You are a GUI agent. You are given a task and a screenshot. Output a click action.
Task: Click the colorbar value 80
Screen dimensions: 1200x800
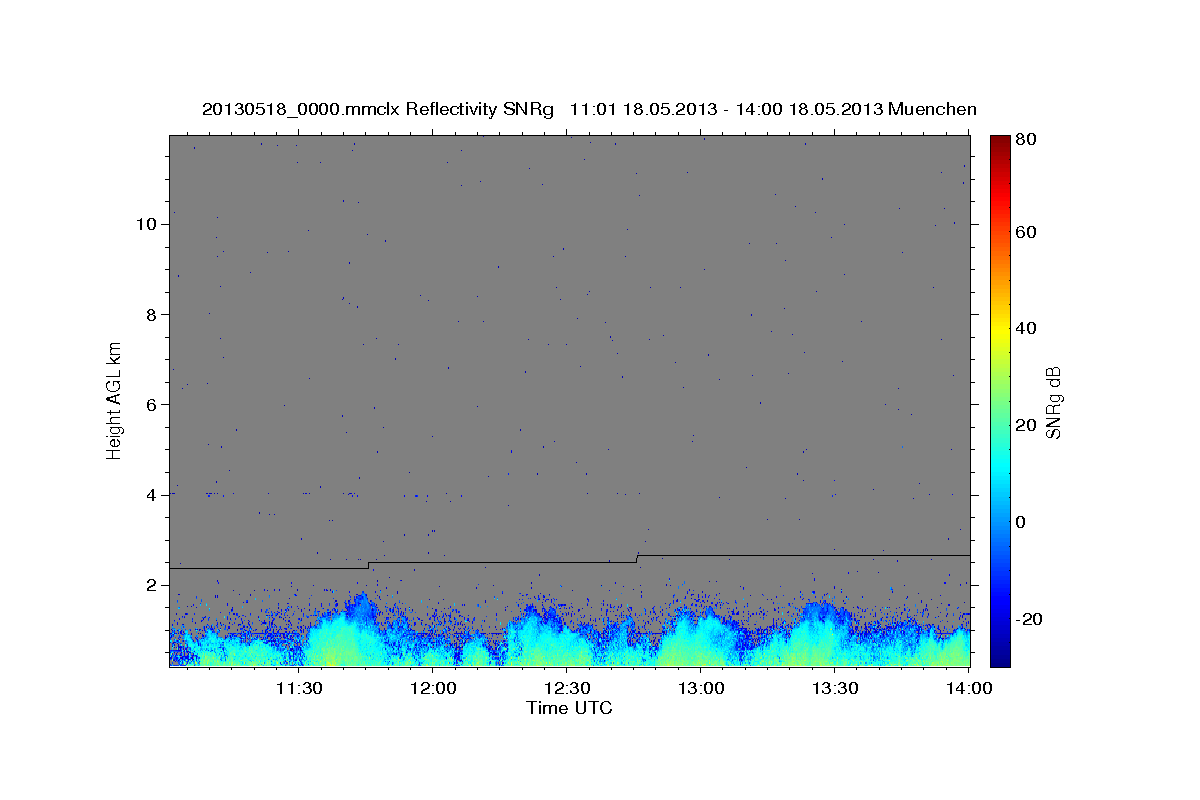[x=1025, y=141]
